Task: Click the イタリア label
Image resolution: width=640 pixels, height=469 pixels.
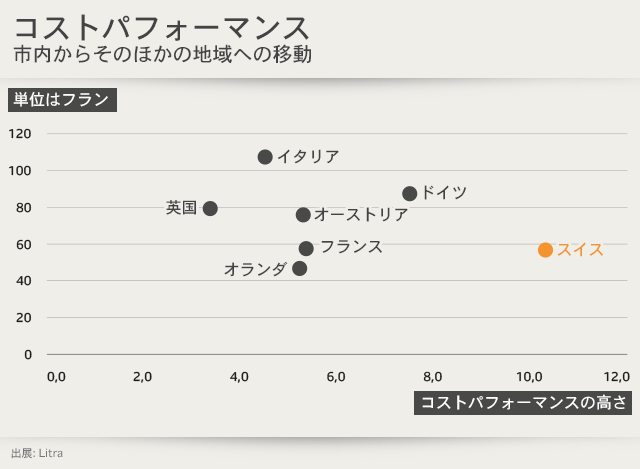Action: point(308,157)
